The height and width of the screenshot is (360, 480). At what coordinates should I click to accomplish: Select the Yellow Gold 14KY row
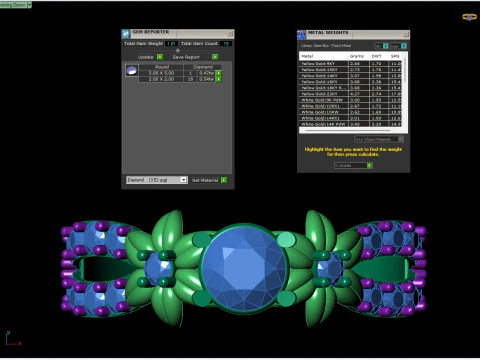pos(351,75)
